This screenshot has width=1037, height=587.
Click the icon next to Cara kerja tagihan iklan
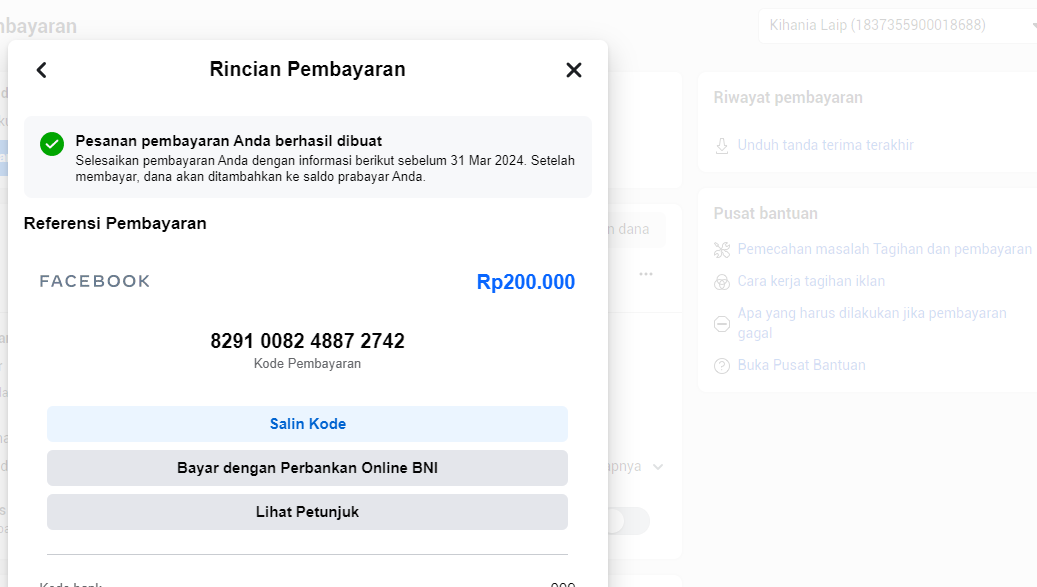click(722, 282)
